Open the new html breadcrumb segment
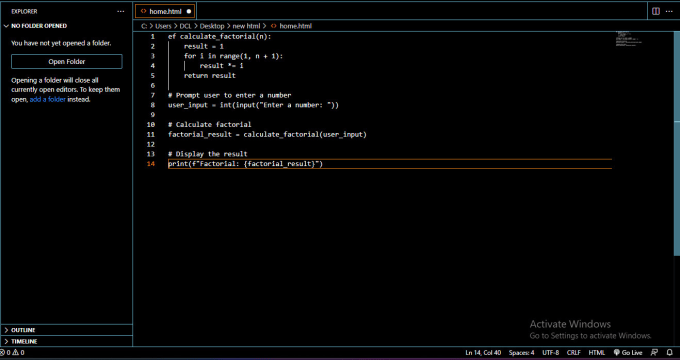 pos(246,26)
